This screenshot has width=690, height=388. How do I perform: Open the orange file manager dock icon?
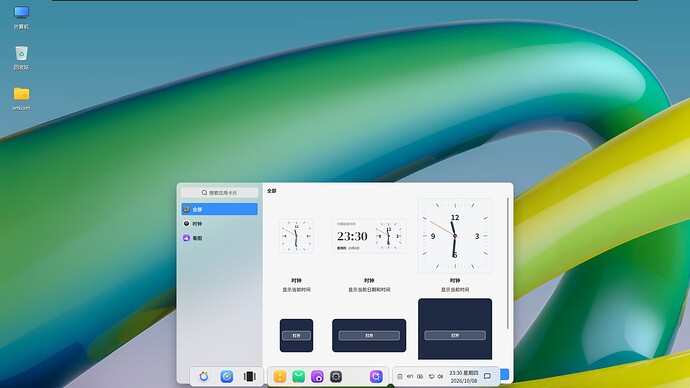click(280, 376)
